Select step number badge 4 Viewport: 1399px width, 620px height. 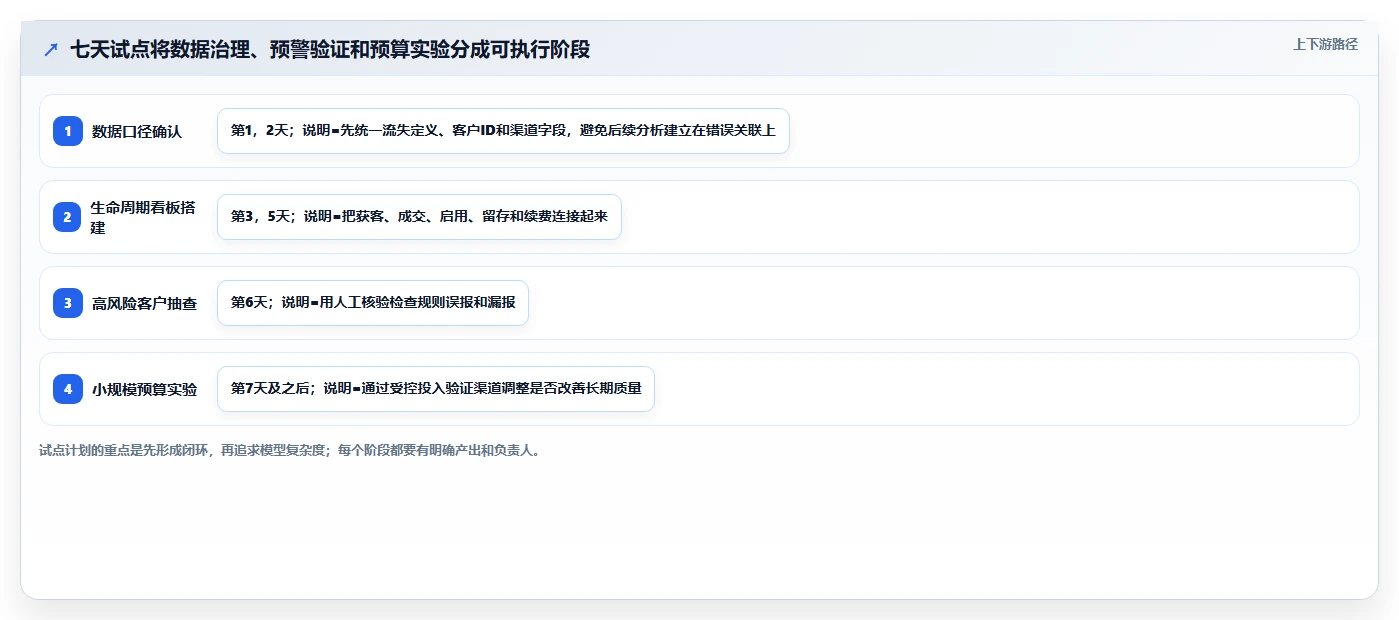pyautogui.click(x=68, y=389)
